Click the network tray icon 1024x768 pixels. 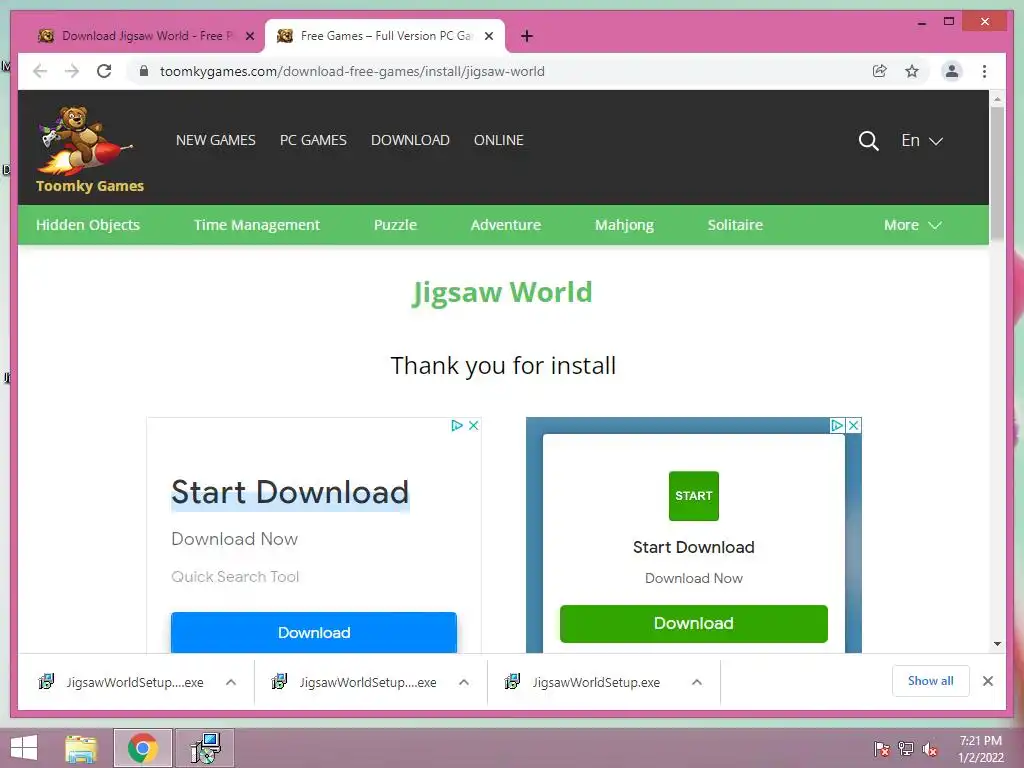coord(906,749)
